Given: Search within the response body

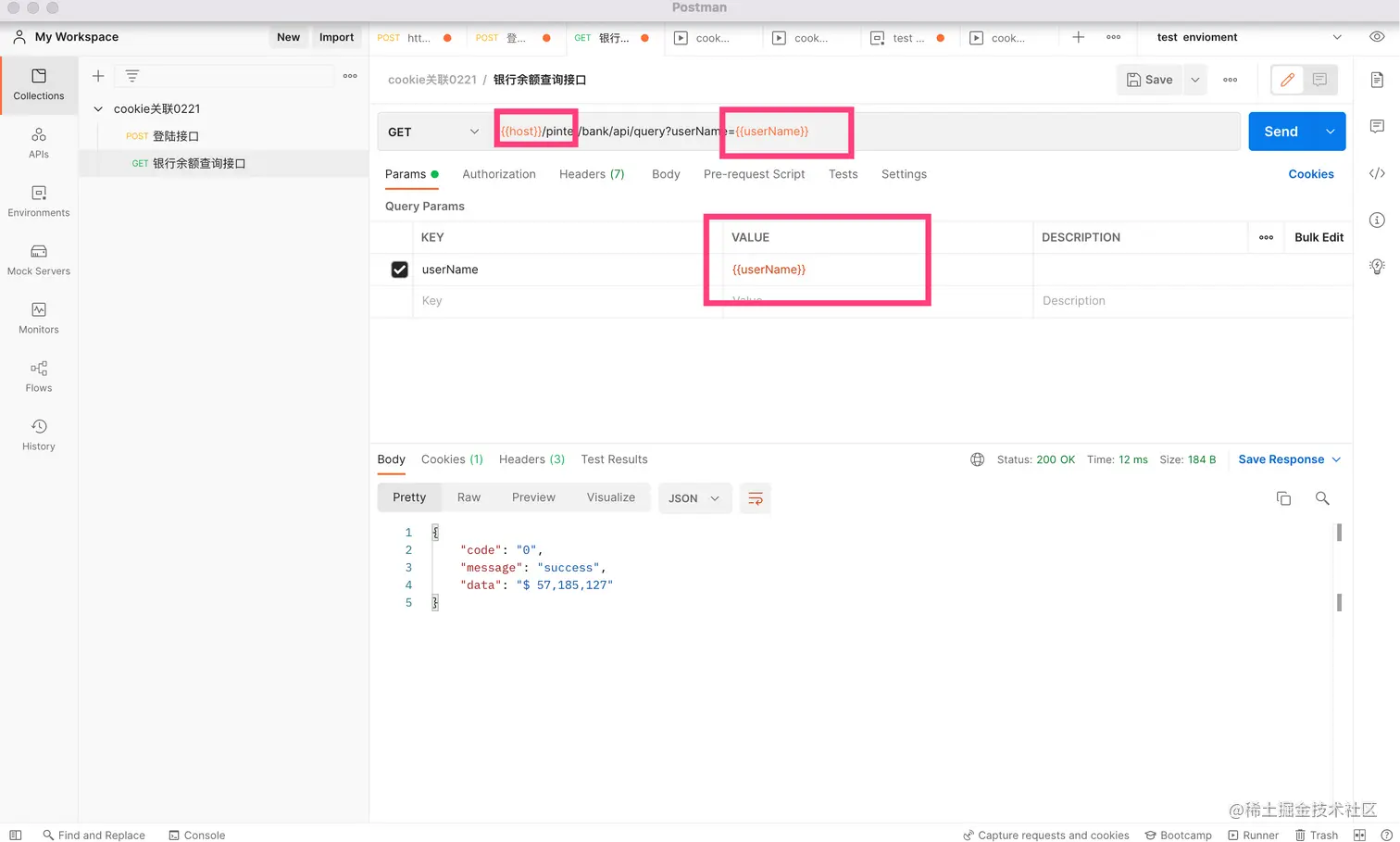Looking at the screenshot, I should (x=1322, y=498).
